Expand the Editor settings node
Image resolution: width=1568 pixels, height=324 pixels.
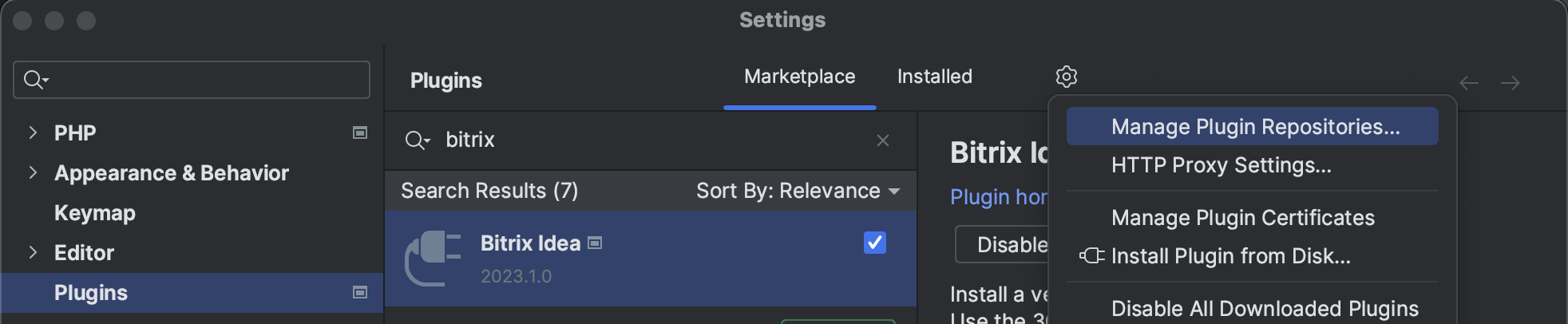(33, 252)
